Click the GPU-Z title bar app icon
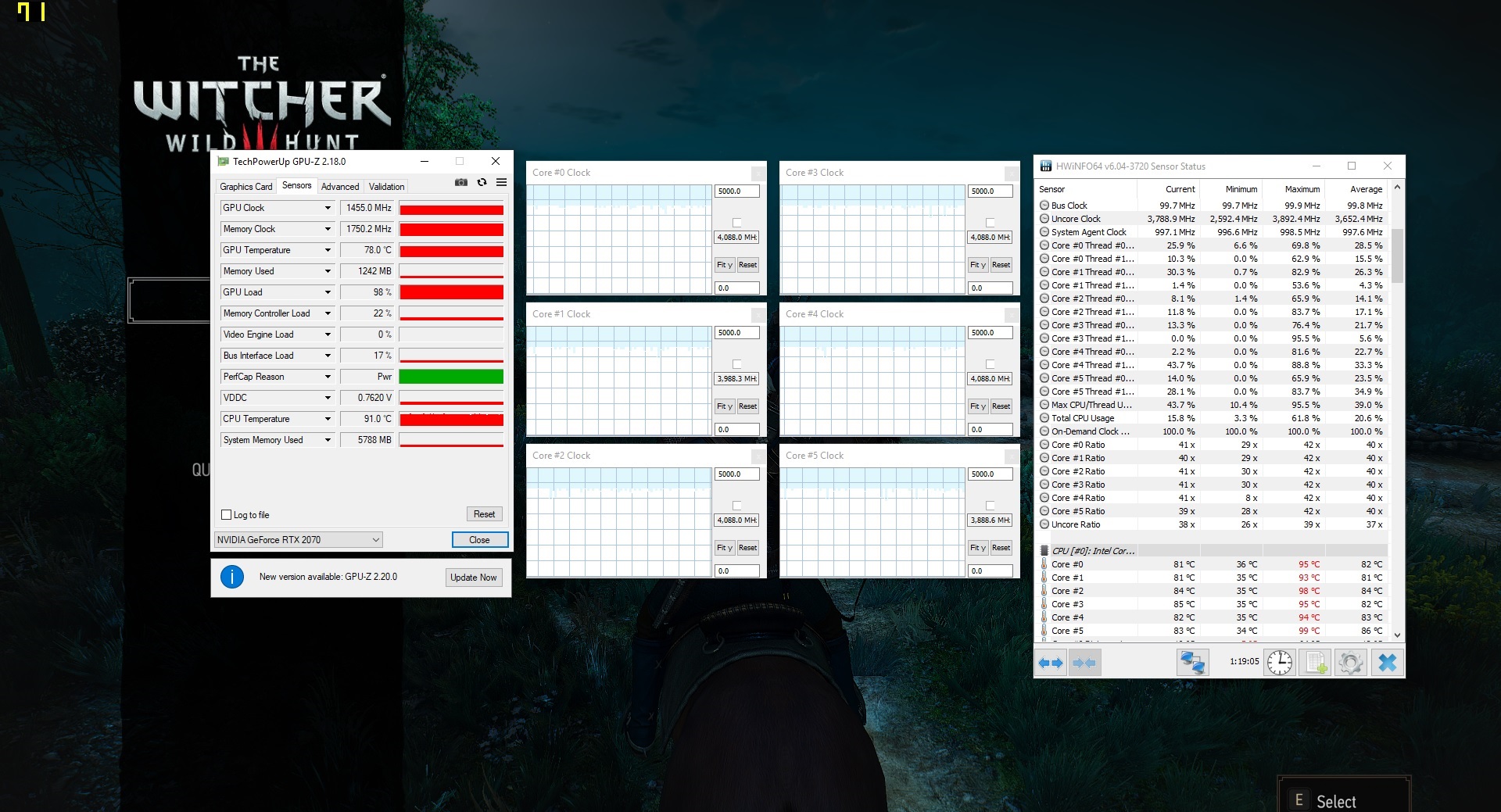 pos(223,162)
